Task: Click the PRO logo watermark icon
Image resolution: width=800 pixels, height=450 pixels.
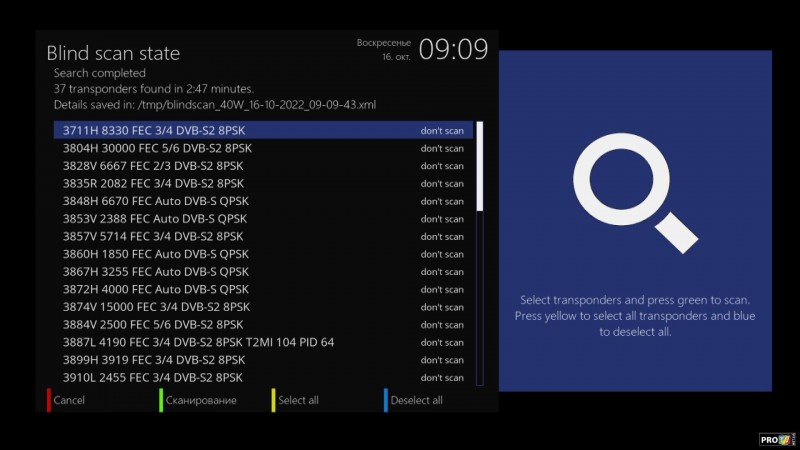Action: point(776,438)
